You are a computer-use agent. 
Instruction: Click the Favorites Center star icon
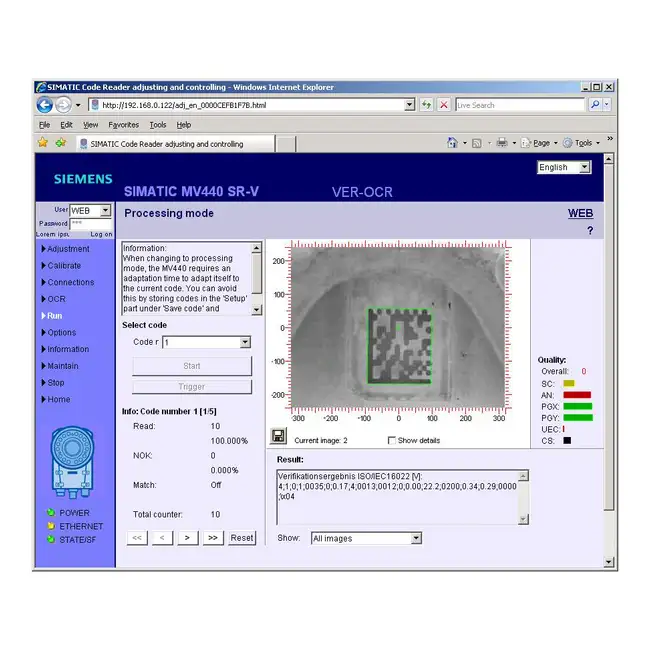pos(43,143)
